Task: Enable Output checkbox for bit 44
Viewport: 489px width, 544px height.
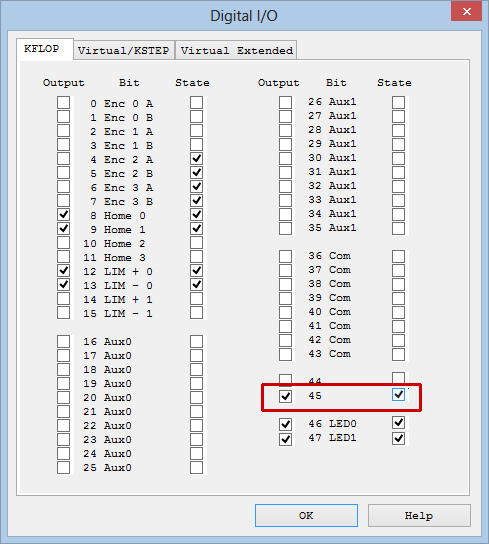Action: tap(285, 380)
